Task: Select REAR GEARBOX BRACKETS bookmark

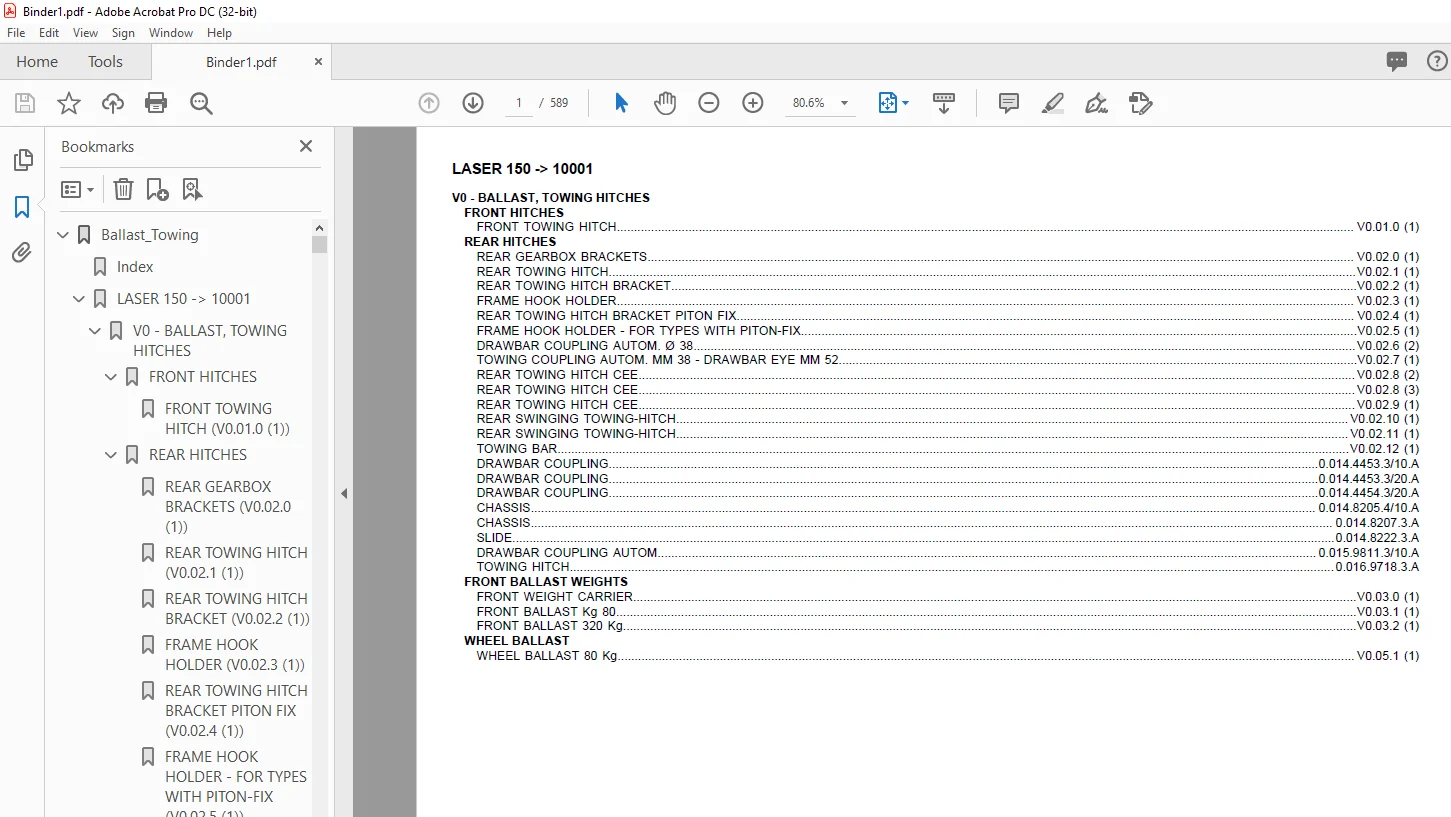Action: point(228,506)
